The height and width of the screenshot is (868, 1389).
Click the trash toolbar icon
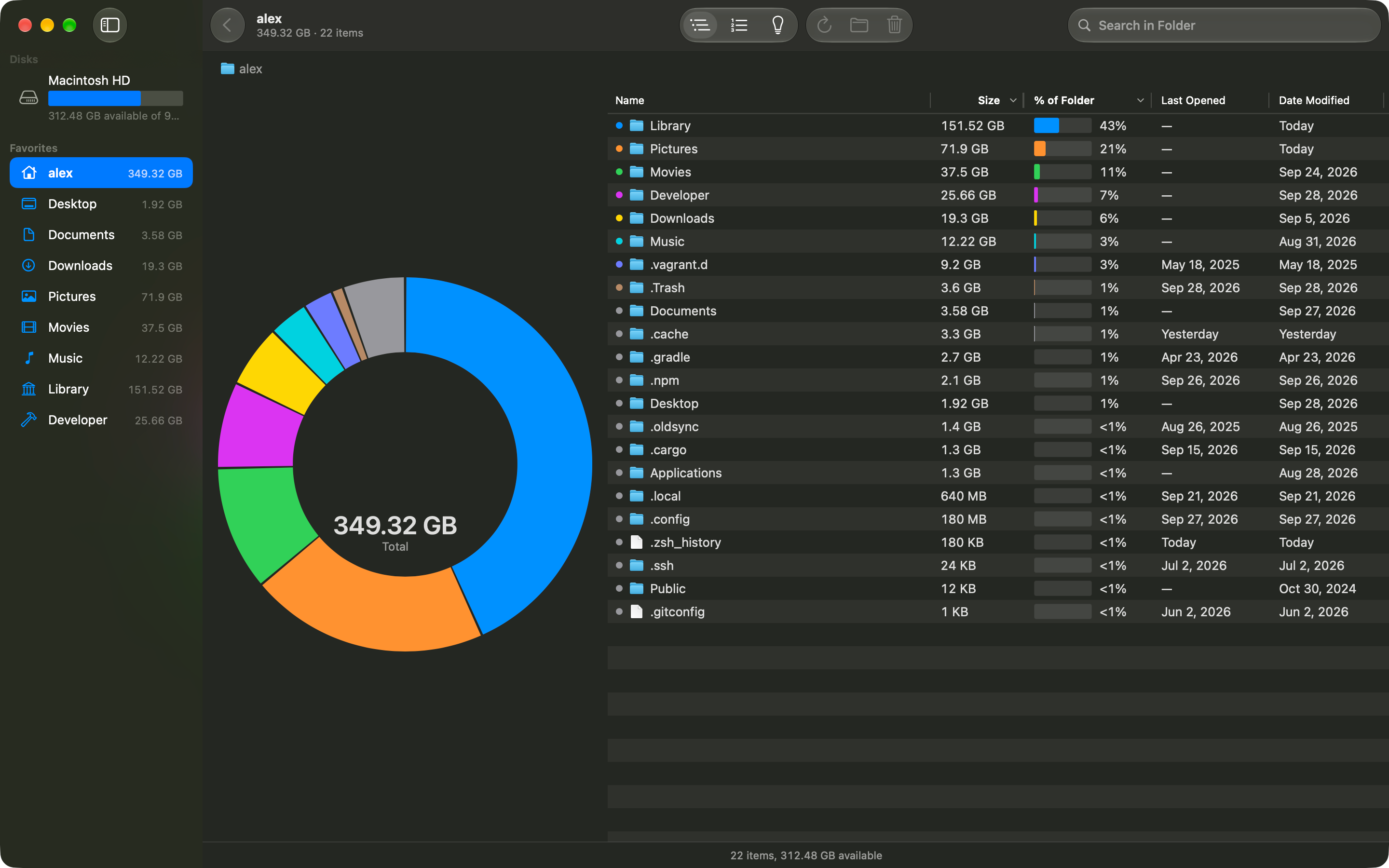click(x=894, y=25)
